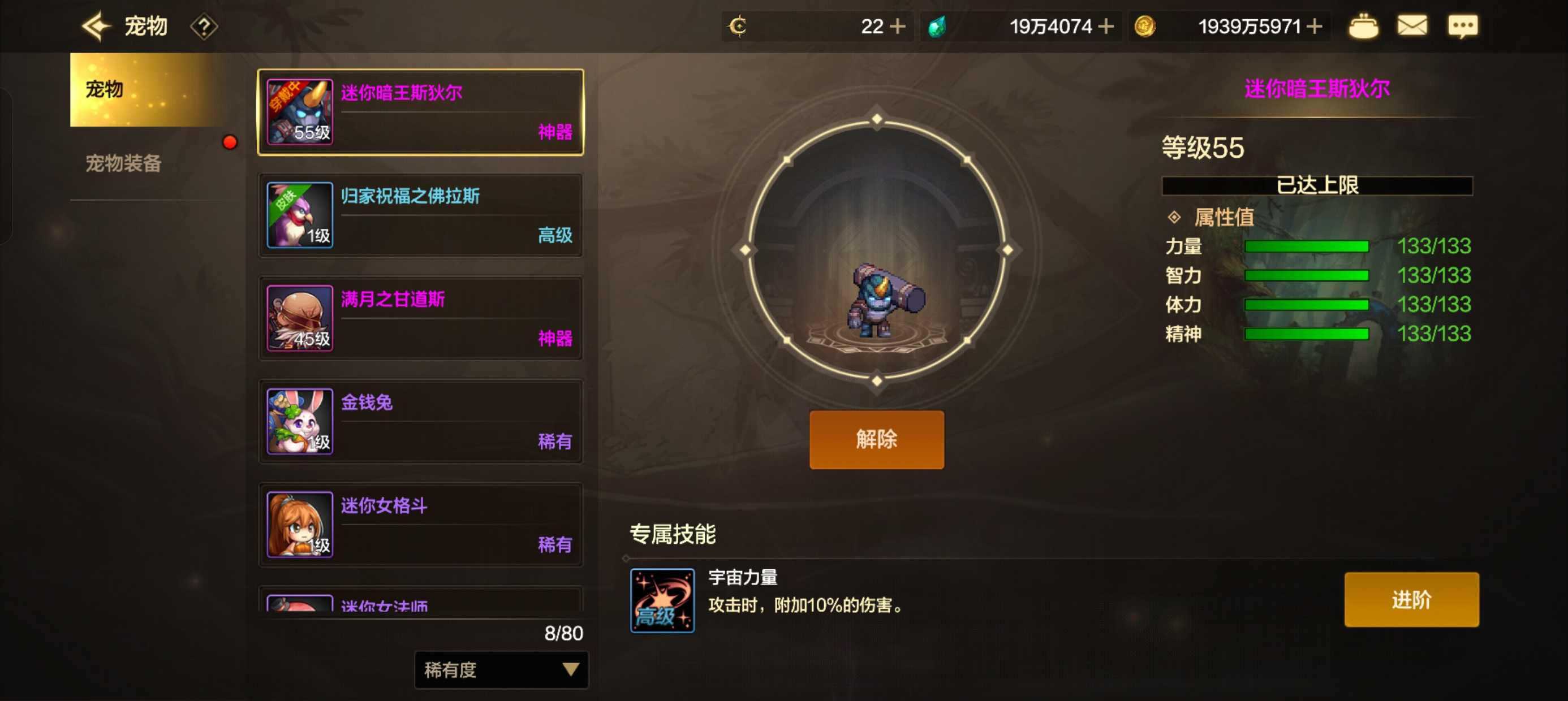Image resolution: width=1568 pixels, height=701 pixels.
Task: Click the dropdown arrow beside 稀有度
Action: 570,669
